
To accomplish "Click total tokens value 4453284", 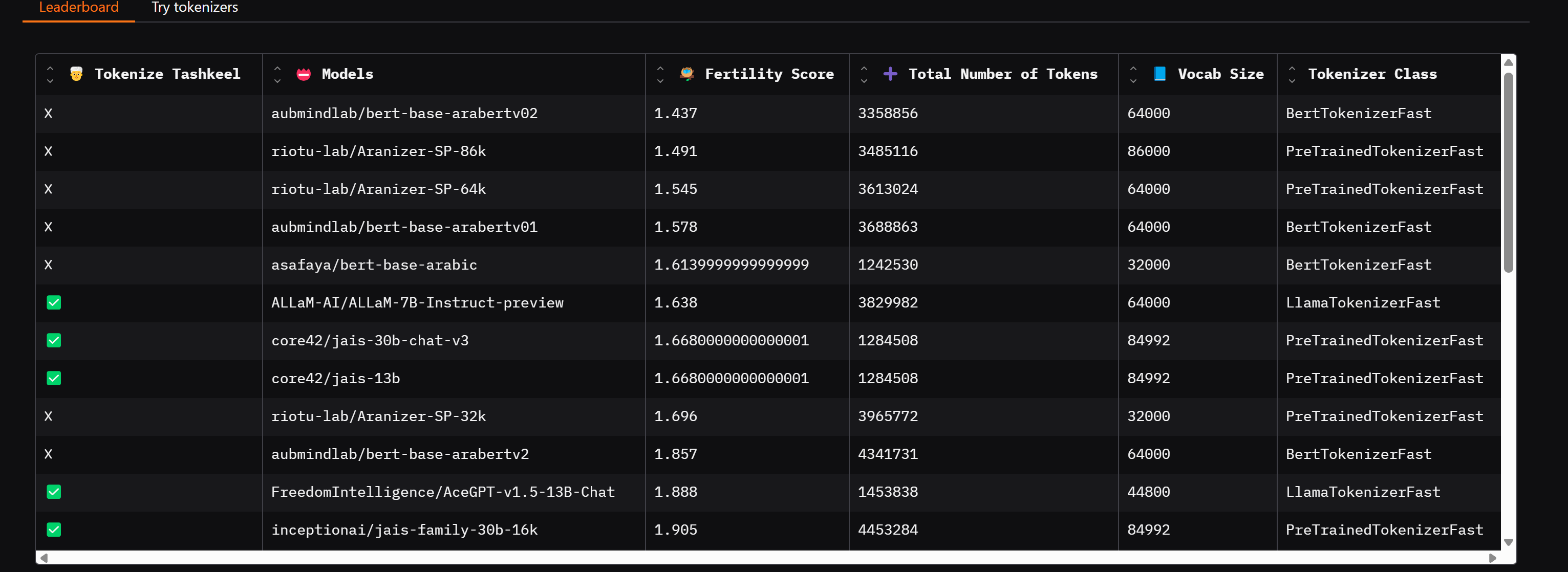I will click(x=888, y=530).
